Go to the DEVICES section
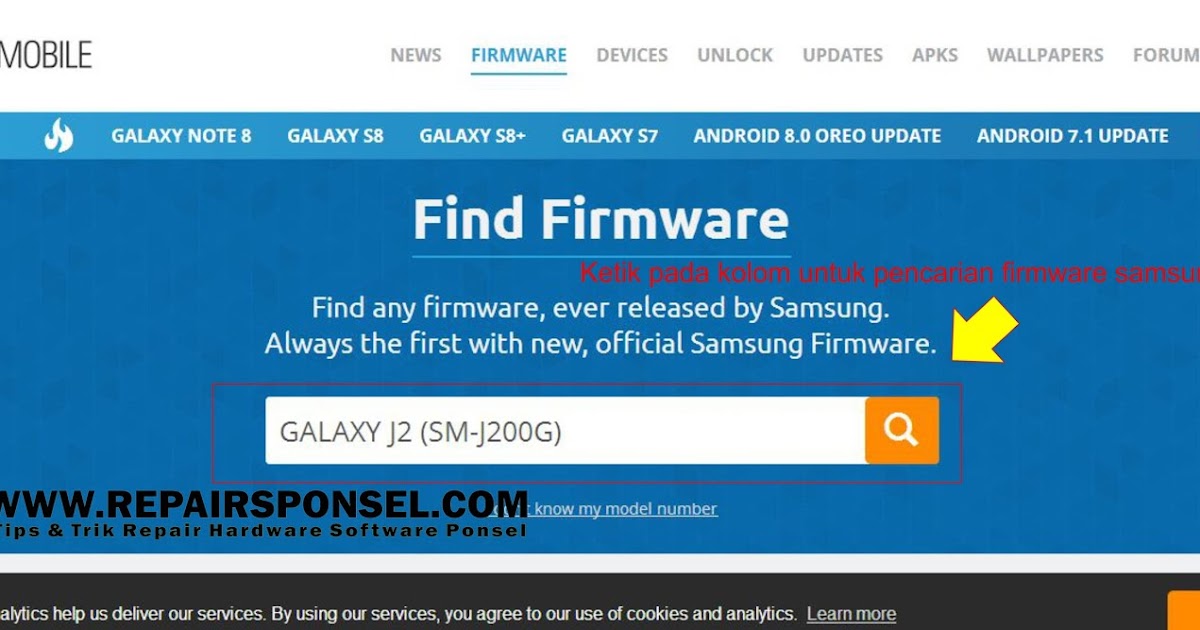 pyautogui.click(x=632, y=55)
